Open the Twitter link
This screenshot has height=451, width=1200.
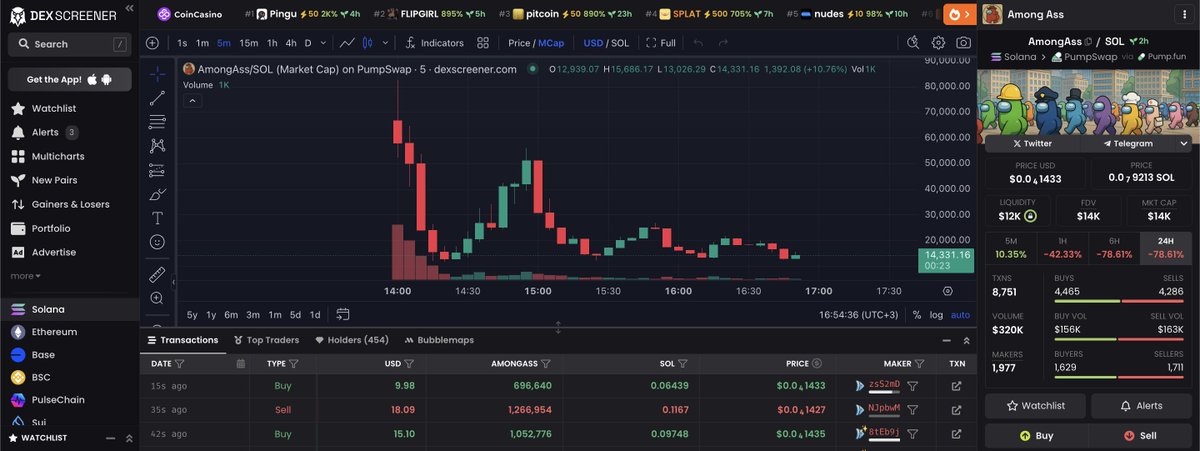(x=1032, y=144)
